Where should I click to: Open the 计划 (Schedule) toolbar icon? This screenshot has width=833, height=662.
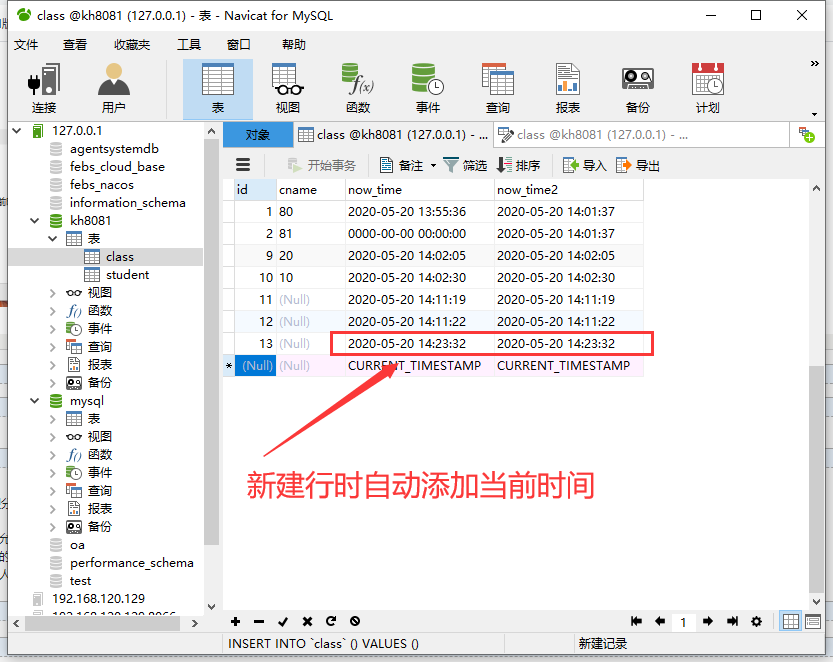point(708,89)
